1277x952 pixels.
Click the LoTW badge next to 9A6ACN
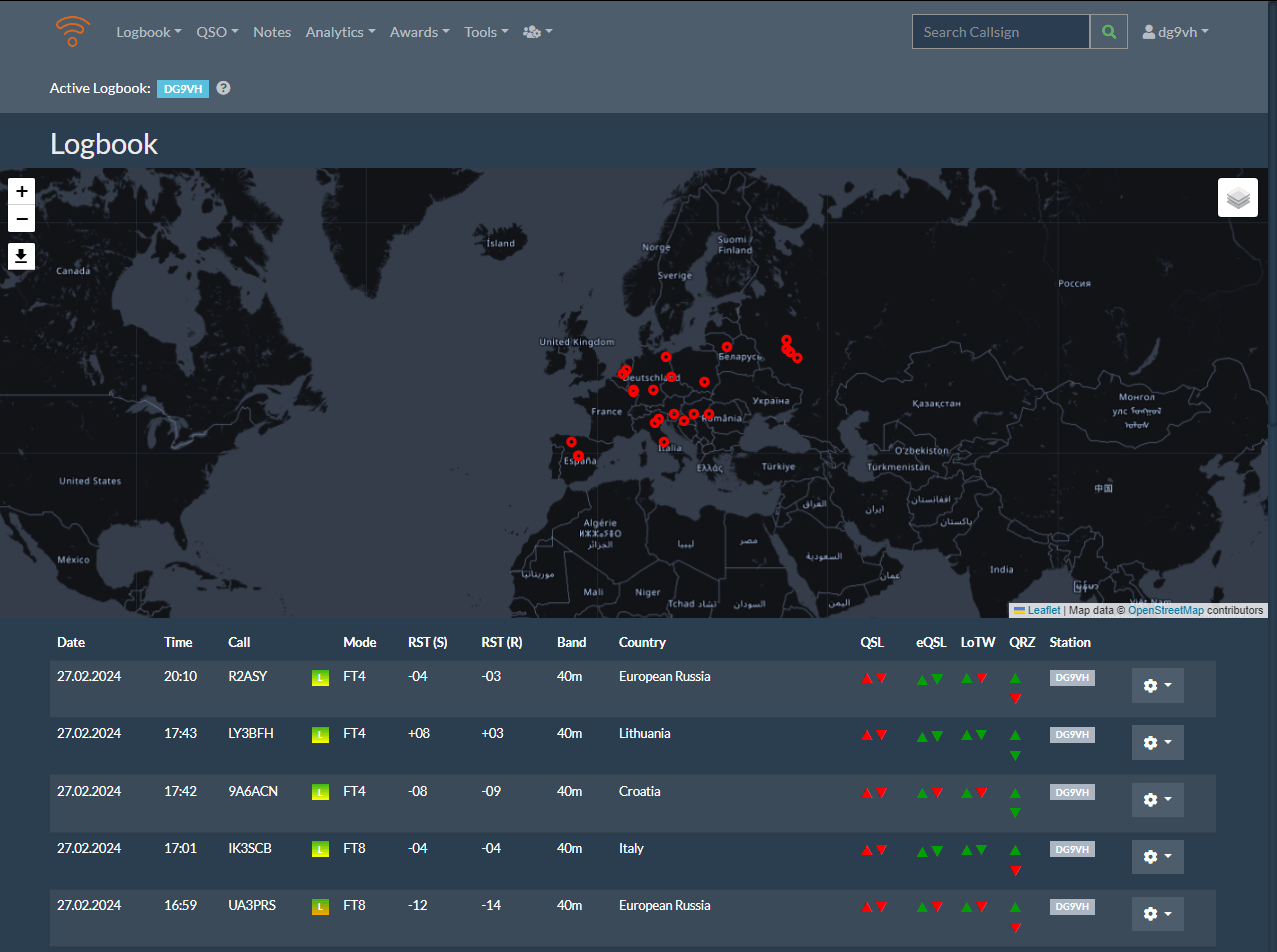click(x=320, y=792)
